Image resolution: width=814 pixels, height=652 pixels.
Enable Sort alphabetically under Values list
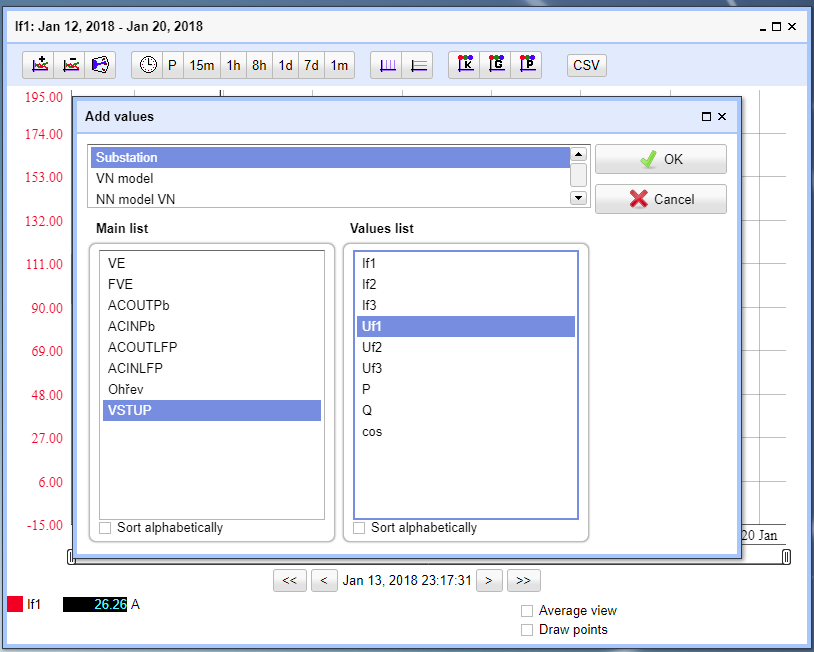tap(359, 528)
